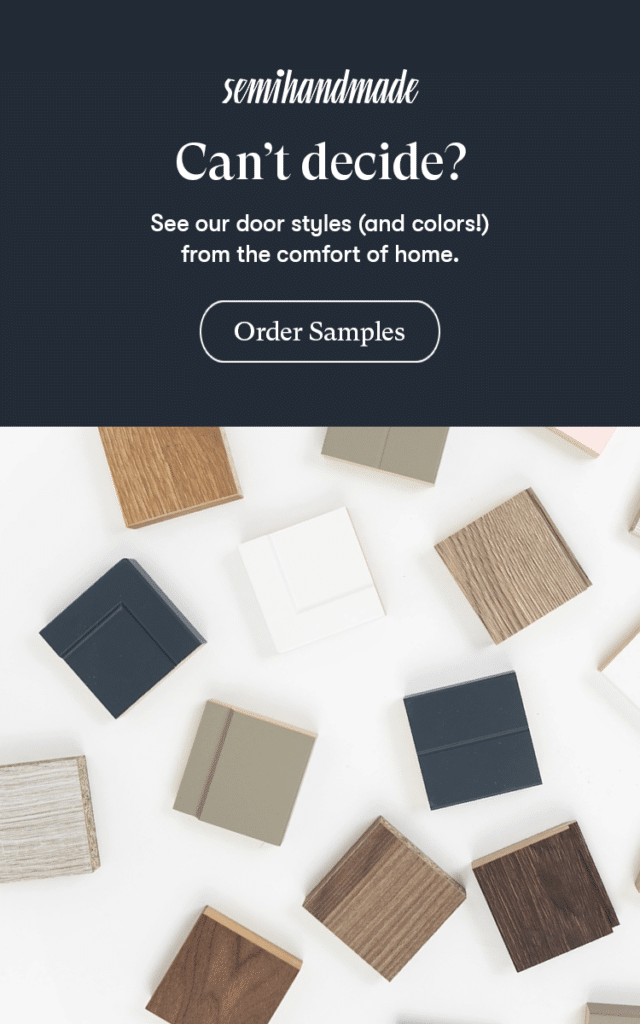Pick the gray-green sample at top center
Viewport: 640px width, 1024px height.
(385, 455)
